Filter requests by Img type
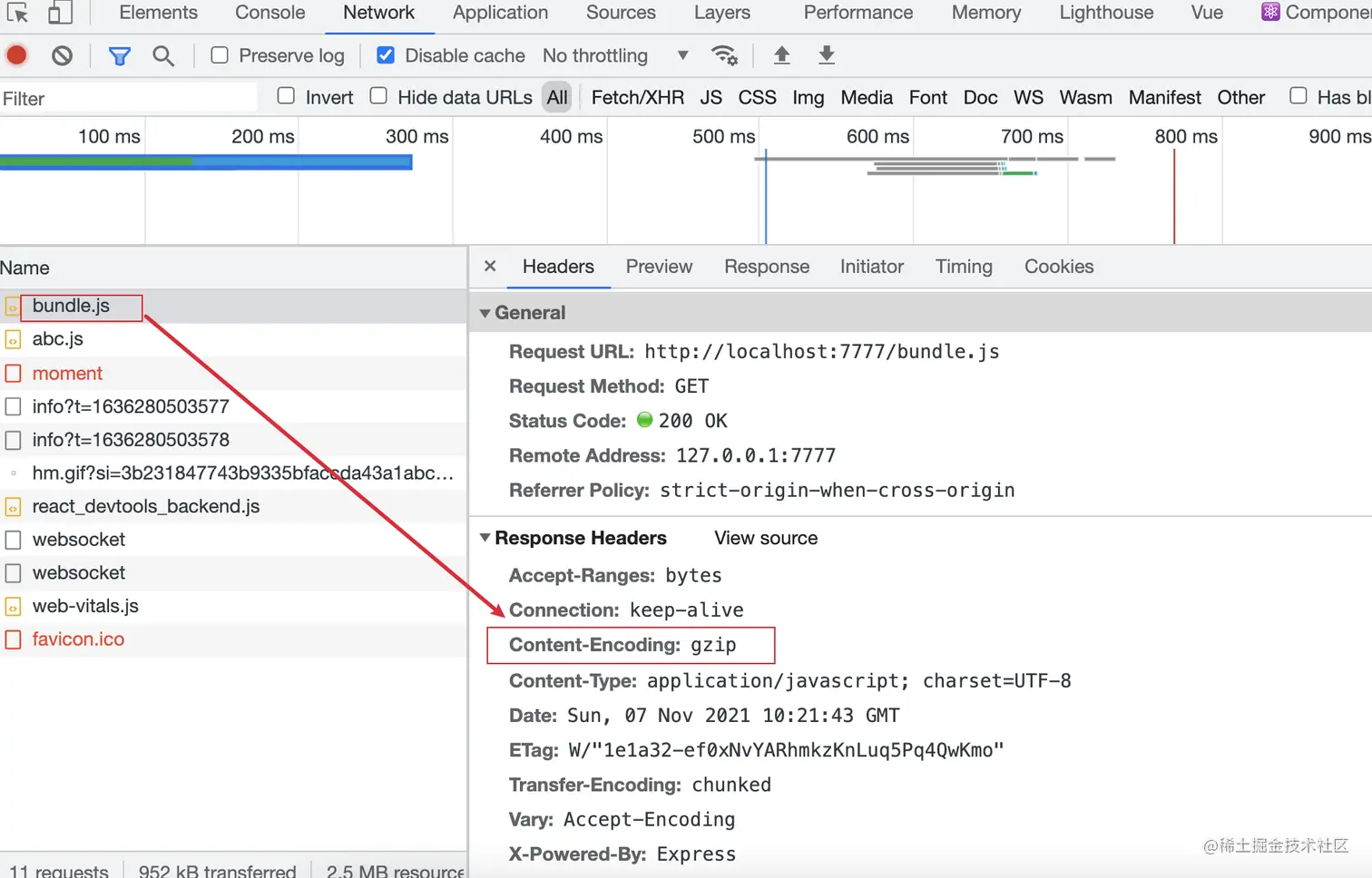 [808, 97]
